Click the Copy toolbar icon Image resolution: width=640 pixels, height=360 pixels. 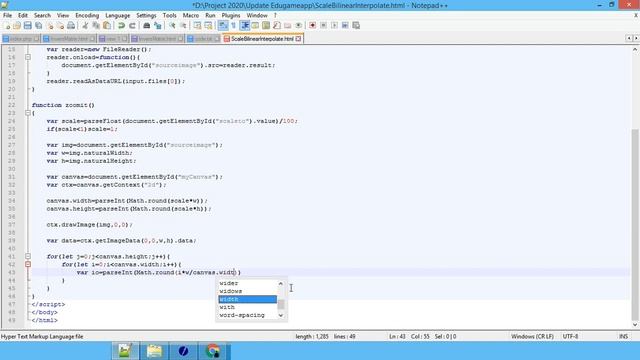[x=96, y=25]
